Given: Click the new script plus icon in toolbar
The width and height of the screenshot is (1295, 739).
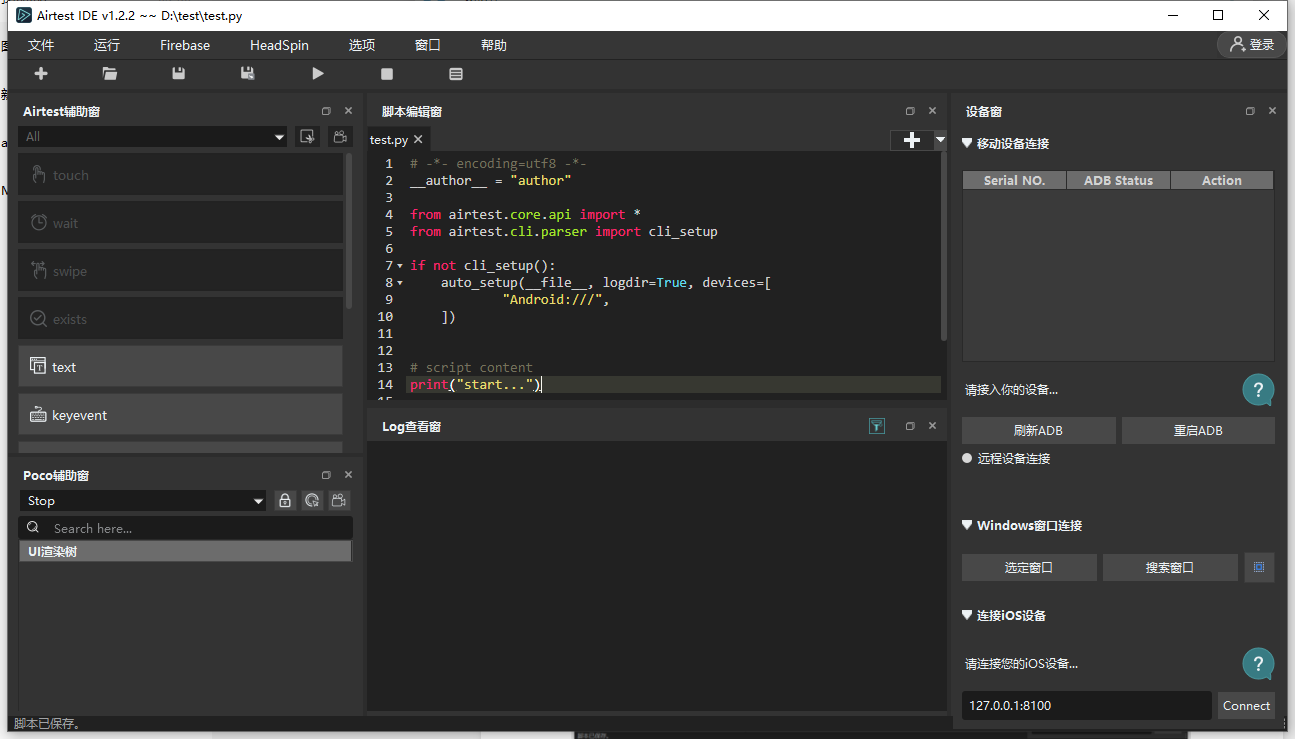Looking at the screenshot, I should [41, 73].
